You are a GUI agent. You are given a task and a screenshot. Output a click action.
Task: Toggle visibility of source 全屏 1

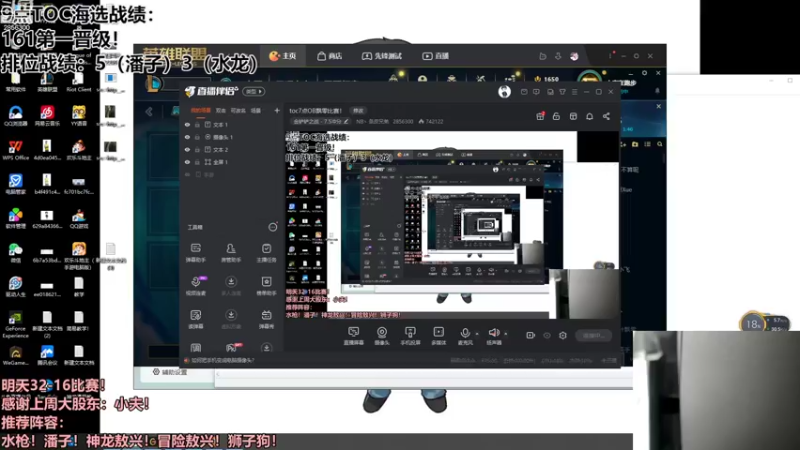(x=187, y=162)
